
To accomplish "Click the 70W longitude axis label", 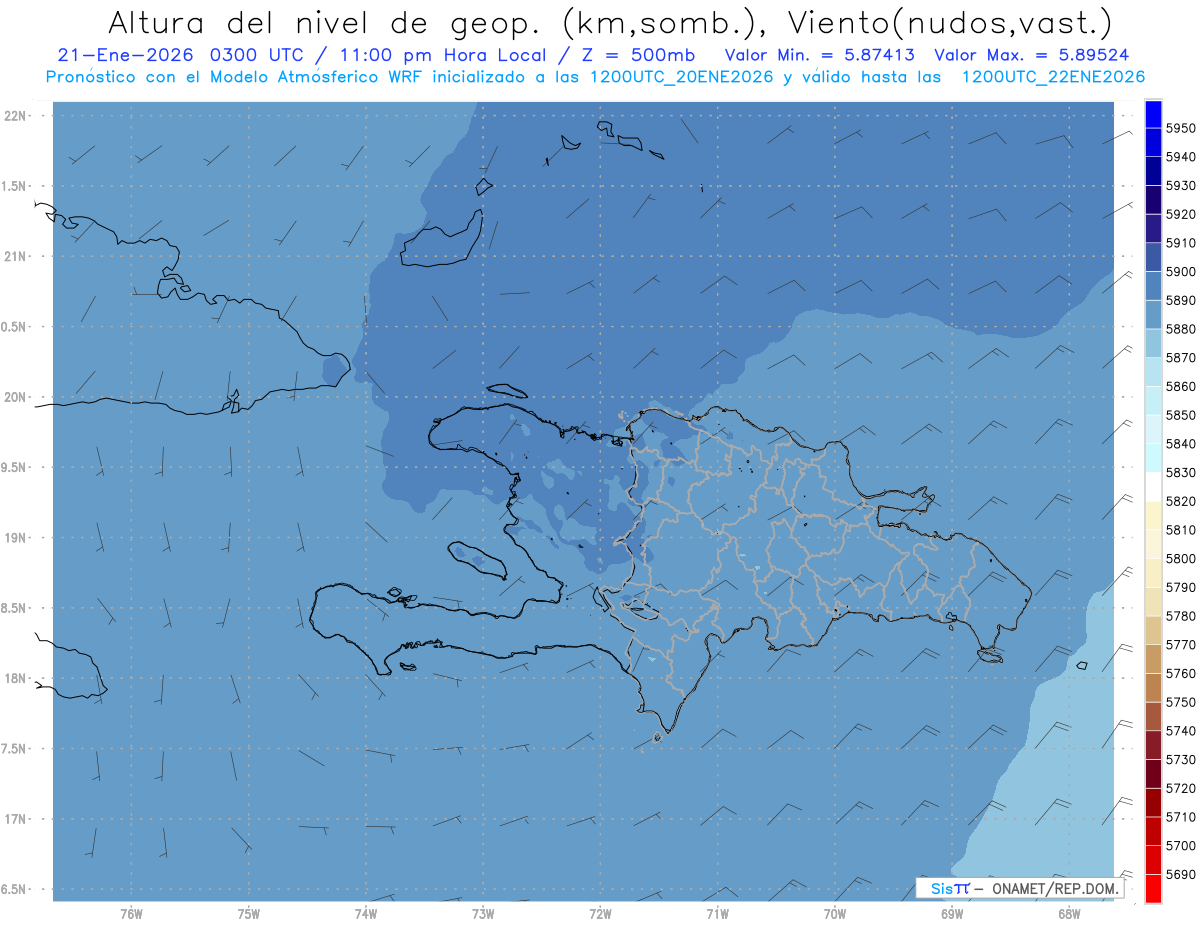I will (x=834, y=914).
